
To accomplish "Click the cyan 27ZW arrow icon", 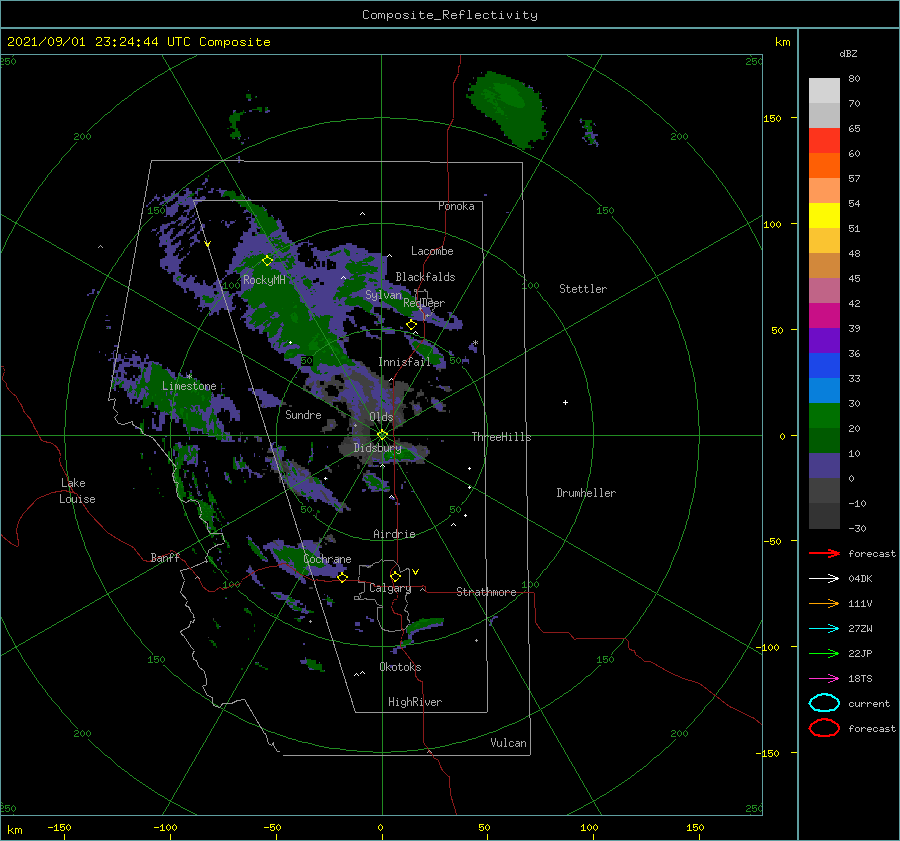I will [824, 629].
